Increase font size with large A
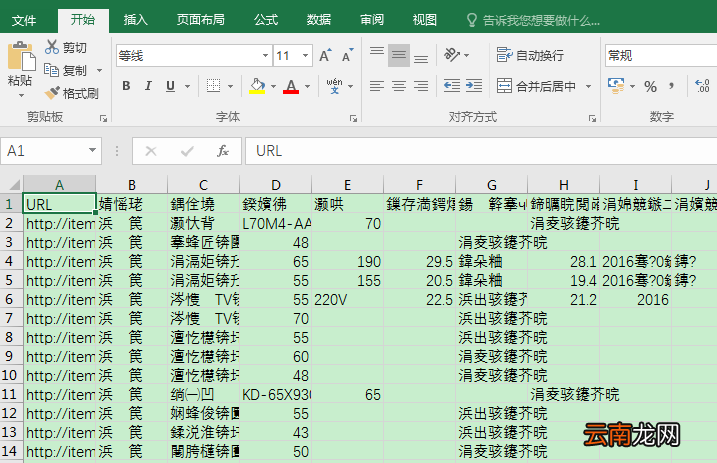The image size is (717, 463). click(325, 56)
